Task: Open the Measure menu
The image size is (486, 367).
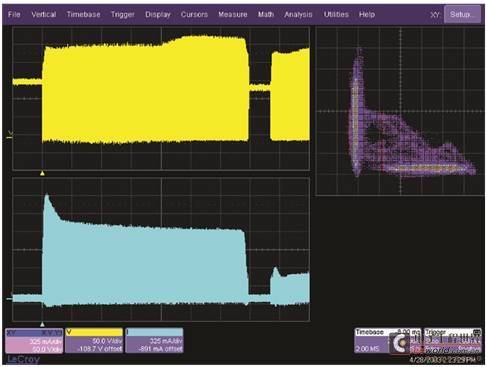Action: pyautogui.click(x=233, y=14)
